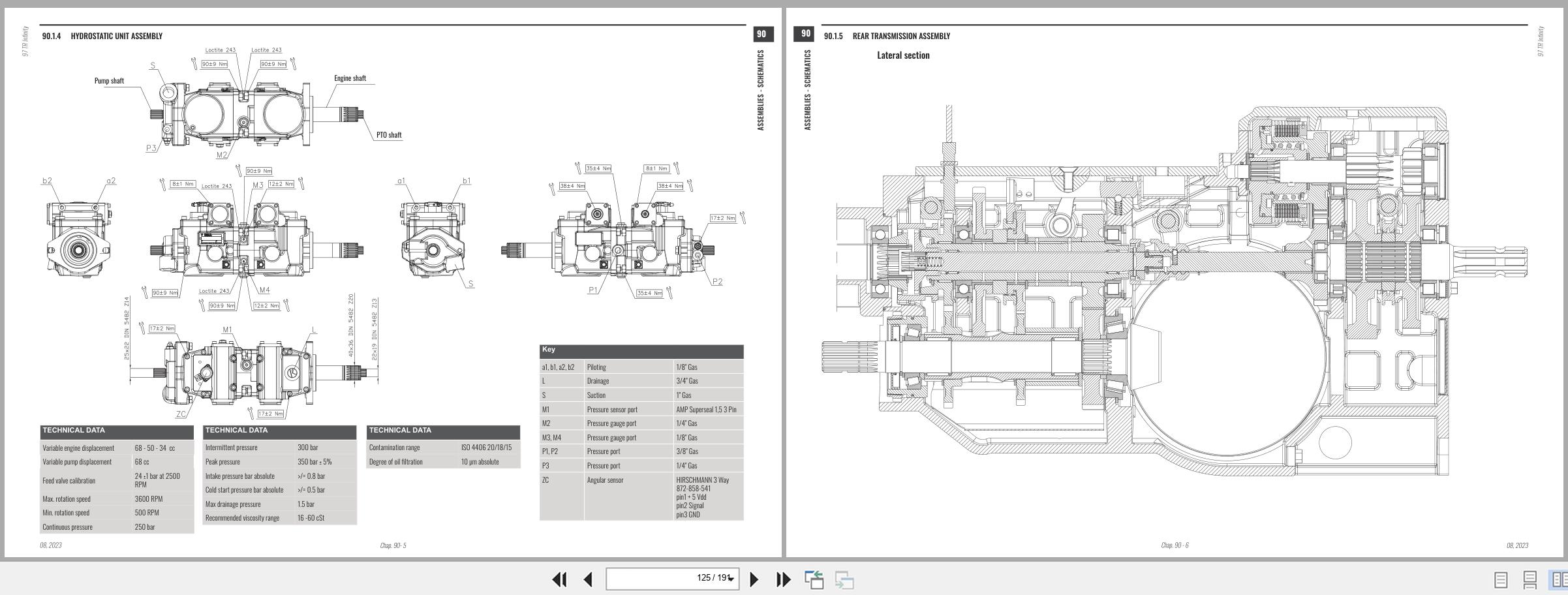Click 'Variable engine displacement' row label
This screenshot has height=595, width=1568.
coord(78,448)
